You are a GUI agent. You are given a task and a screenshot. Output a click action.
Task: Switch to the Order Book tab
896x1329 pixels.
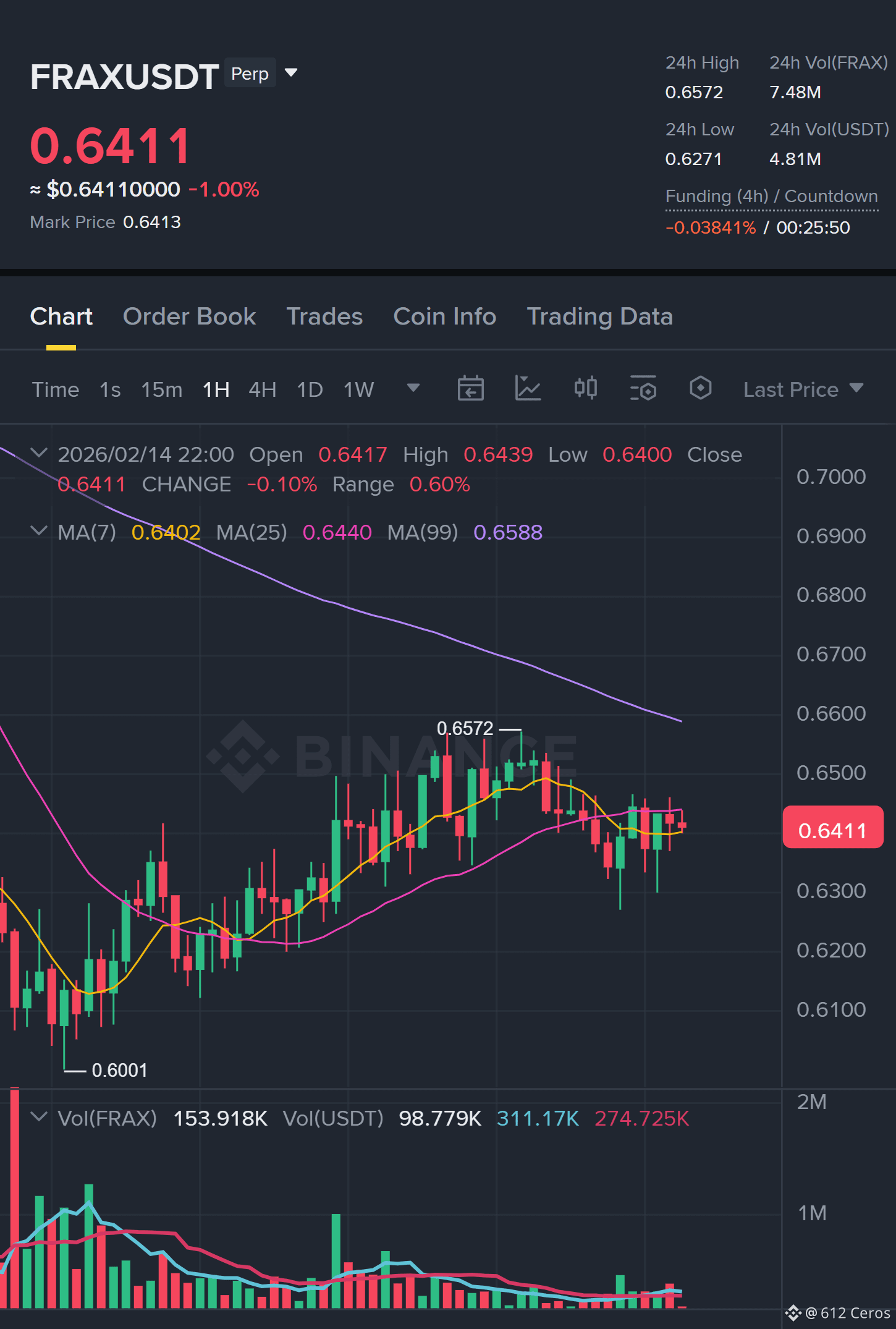point(189,316)
